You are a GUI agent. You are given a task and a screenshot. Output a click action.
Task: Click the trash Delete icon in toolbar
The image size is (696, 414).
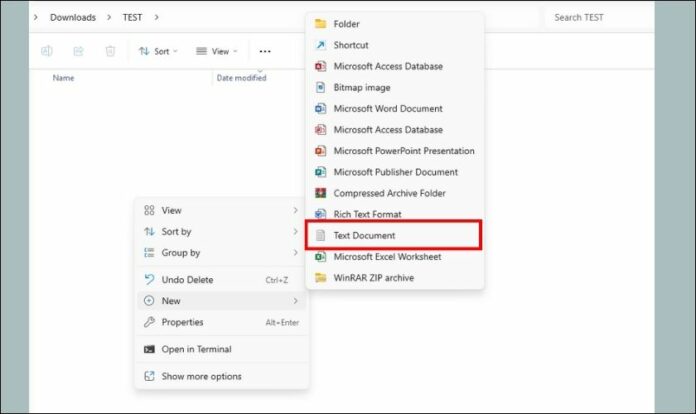pyautogui.click(x=110, y=51)
